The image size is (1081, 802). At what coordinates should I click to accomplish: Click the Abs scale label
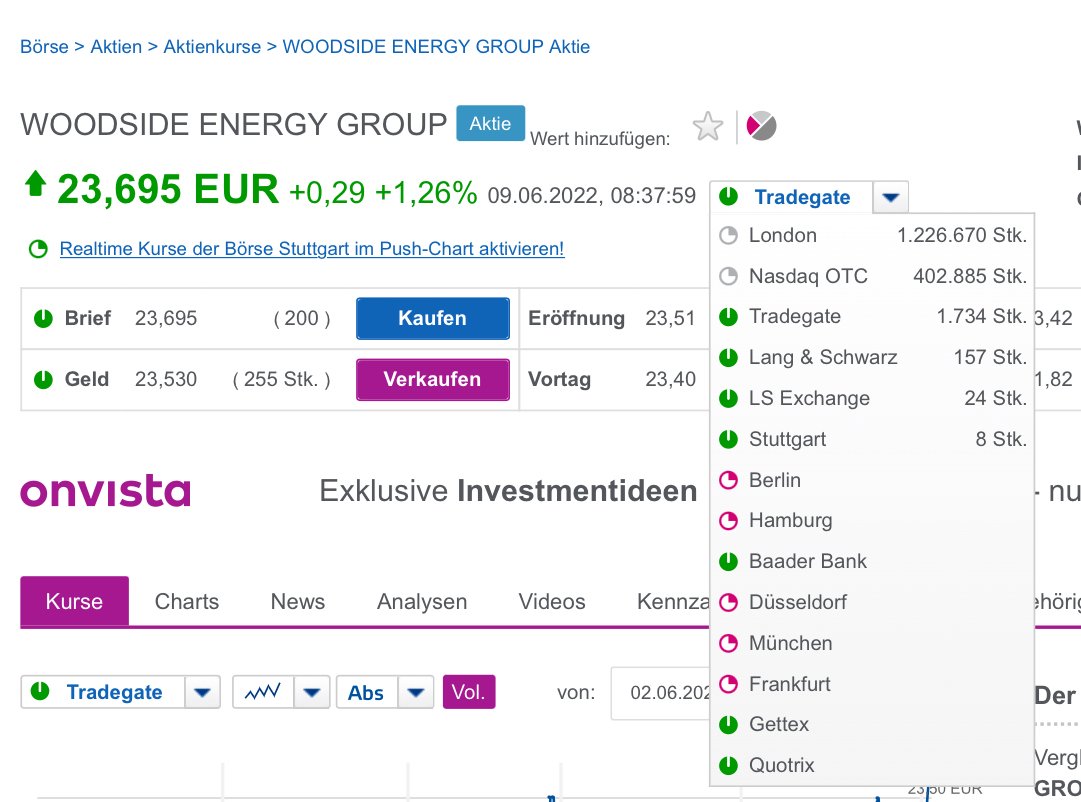click(x=365, y=692)
